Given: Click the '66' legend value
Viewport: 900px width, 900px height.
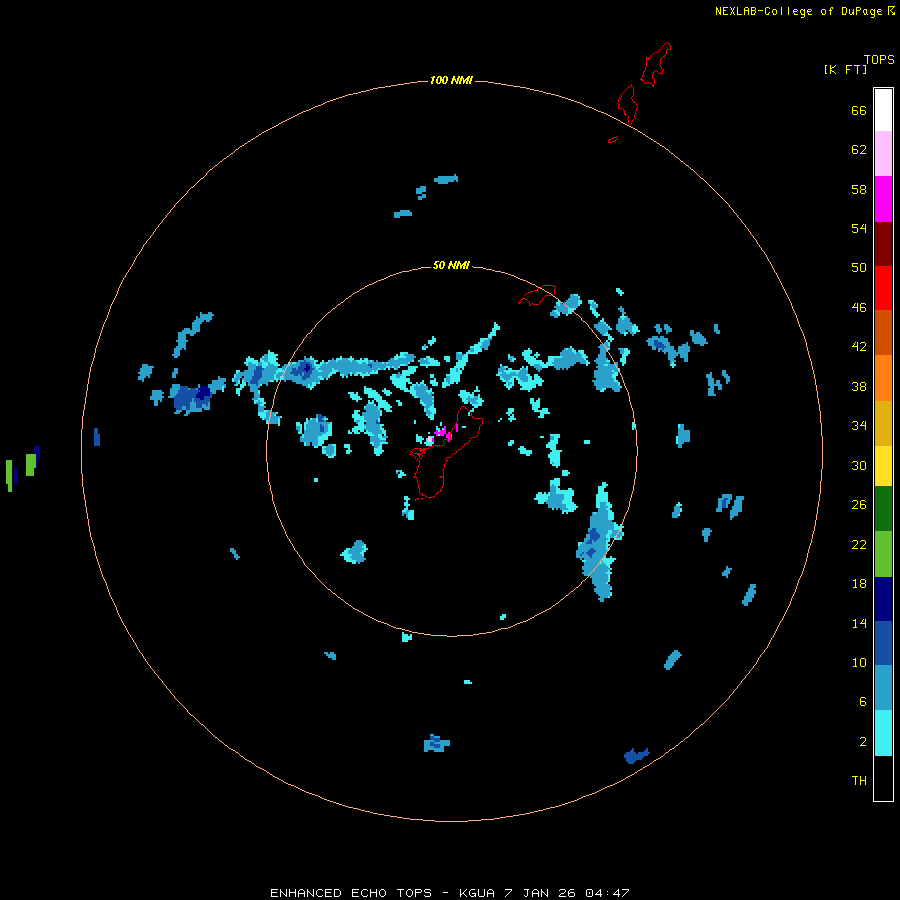Looking at the screenshot, I should point(859,111).
